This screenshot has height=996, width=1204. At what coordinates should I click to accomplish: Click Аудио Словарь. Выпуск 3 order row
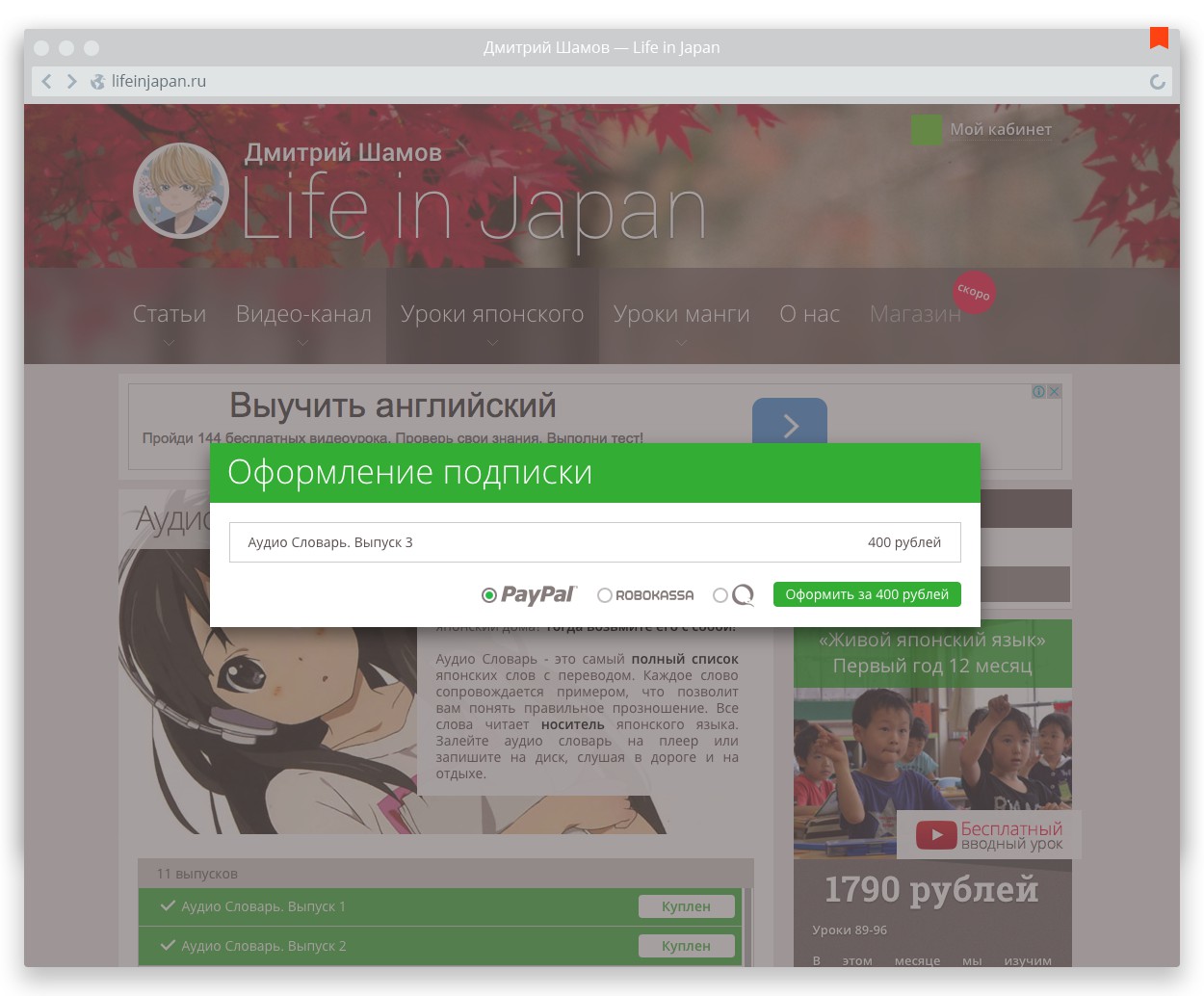[595, 542]
